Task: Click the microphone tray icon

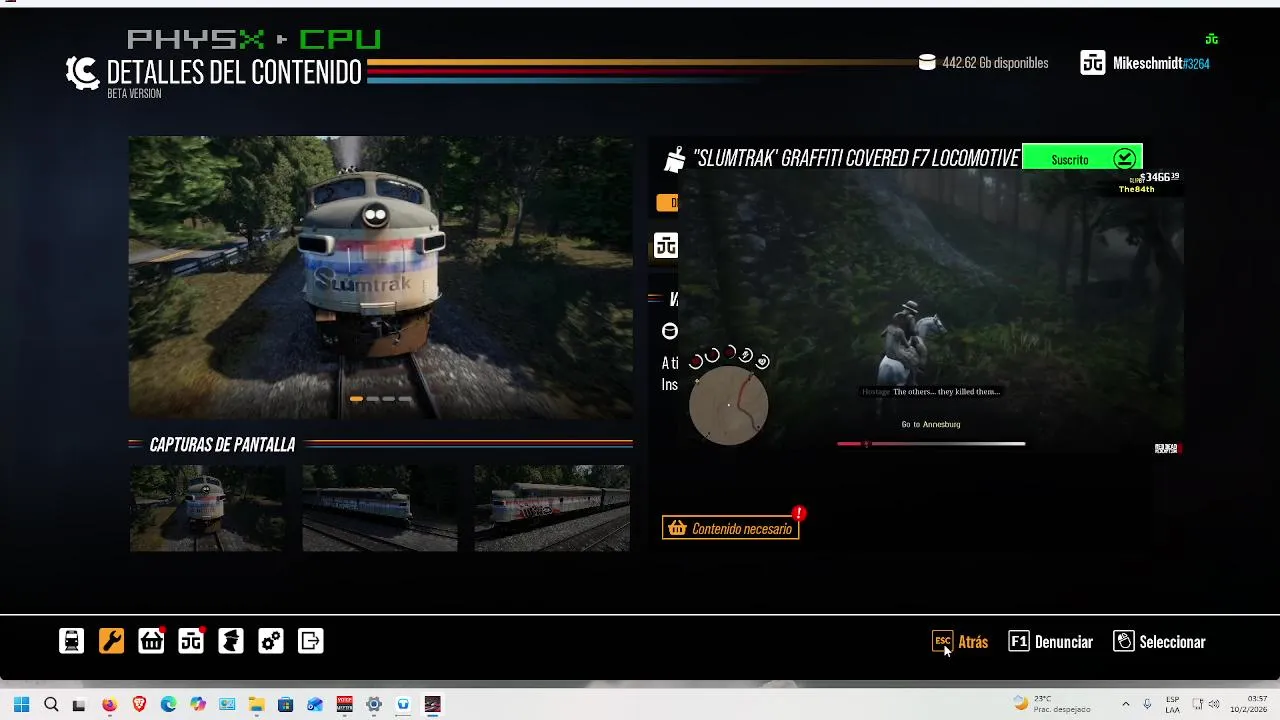Action: (x=1147, y=704)
